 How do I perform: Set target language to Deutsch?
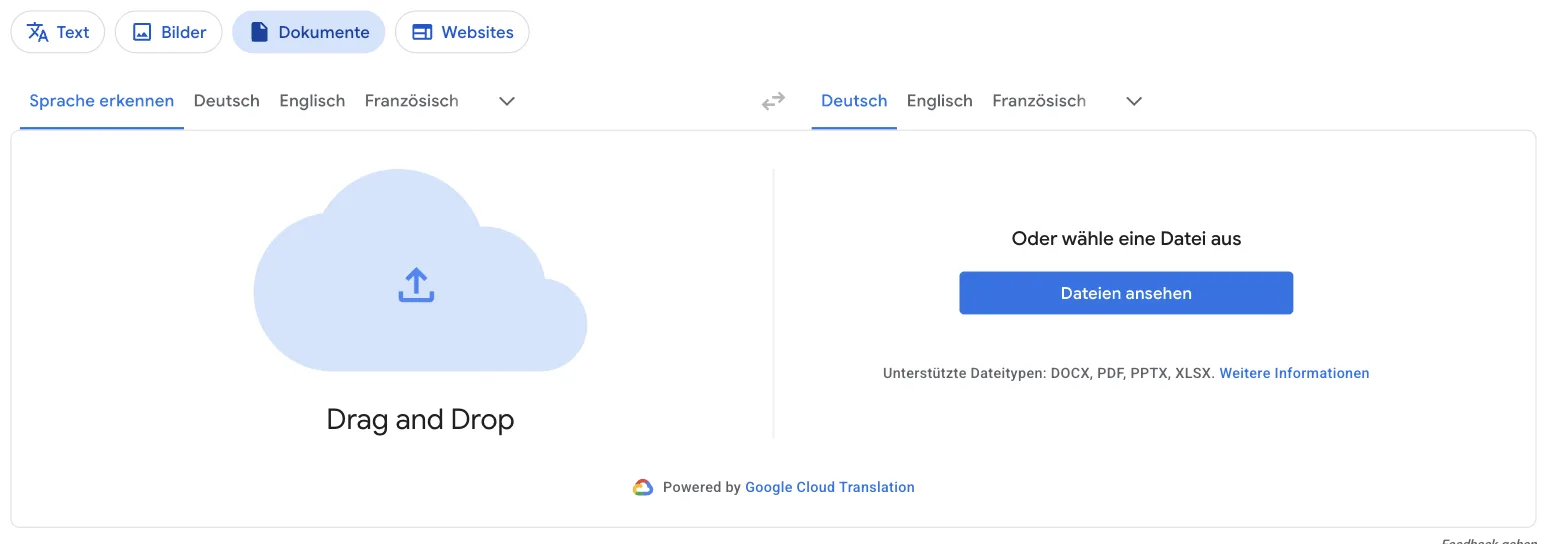pyautogui.click(x=854, y=101)
